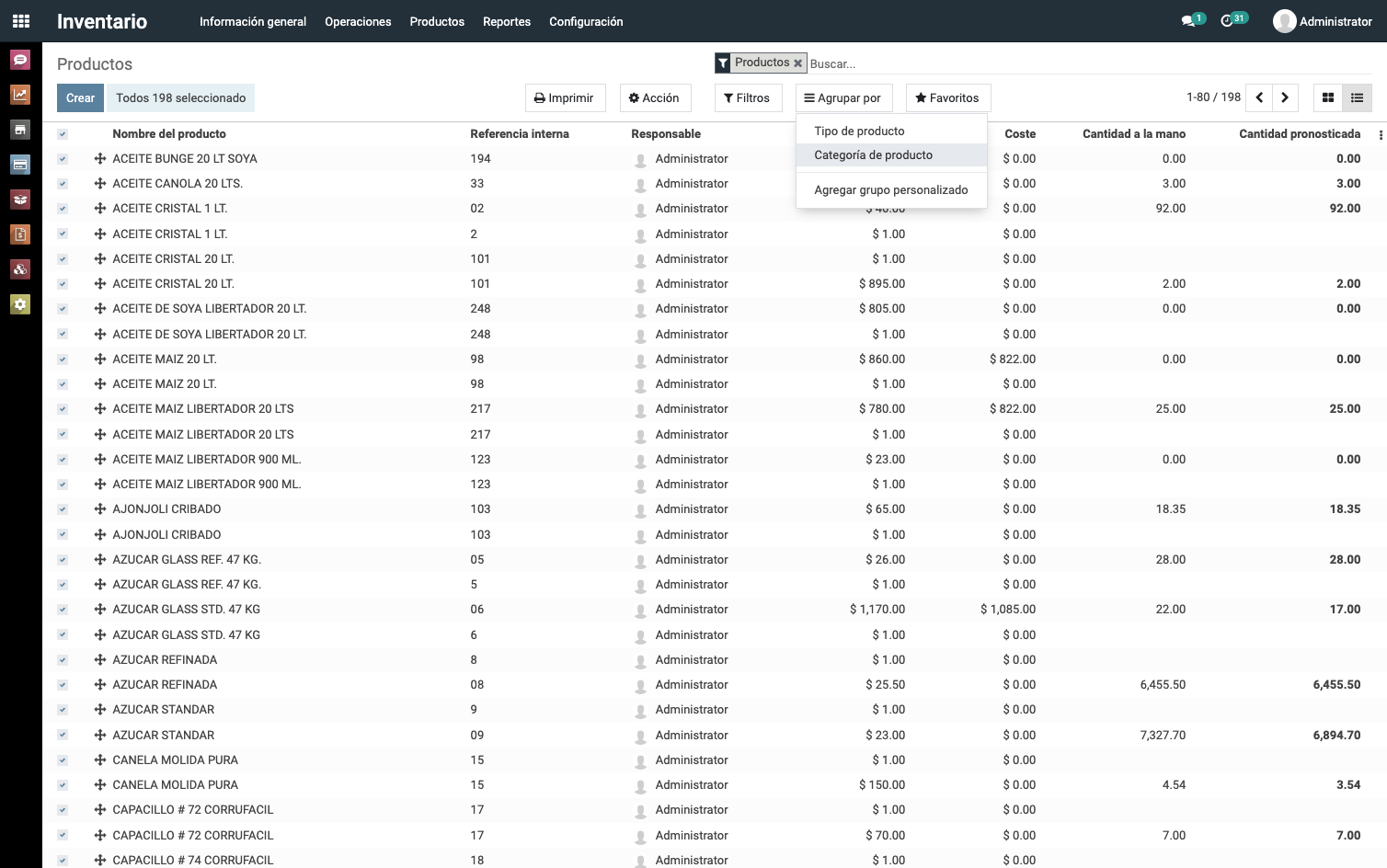Image resolution: width=1387 pixels, height=868 pixels.
Task: Remove the Productos filter facet
Action: [797, 63]
